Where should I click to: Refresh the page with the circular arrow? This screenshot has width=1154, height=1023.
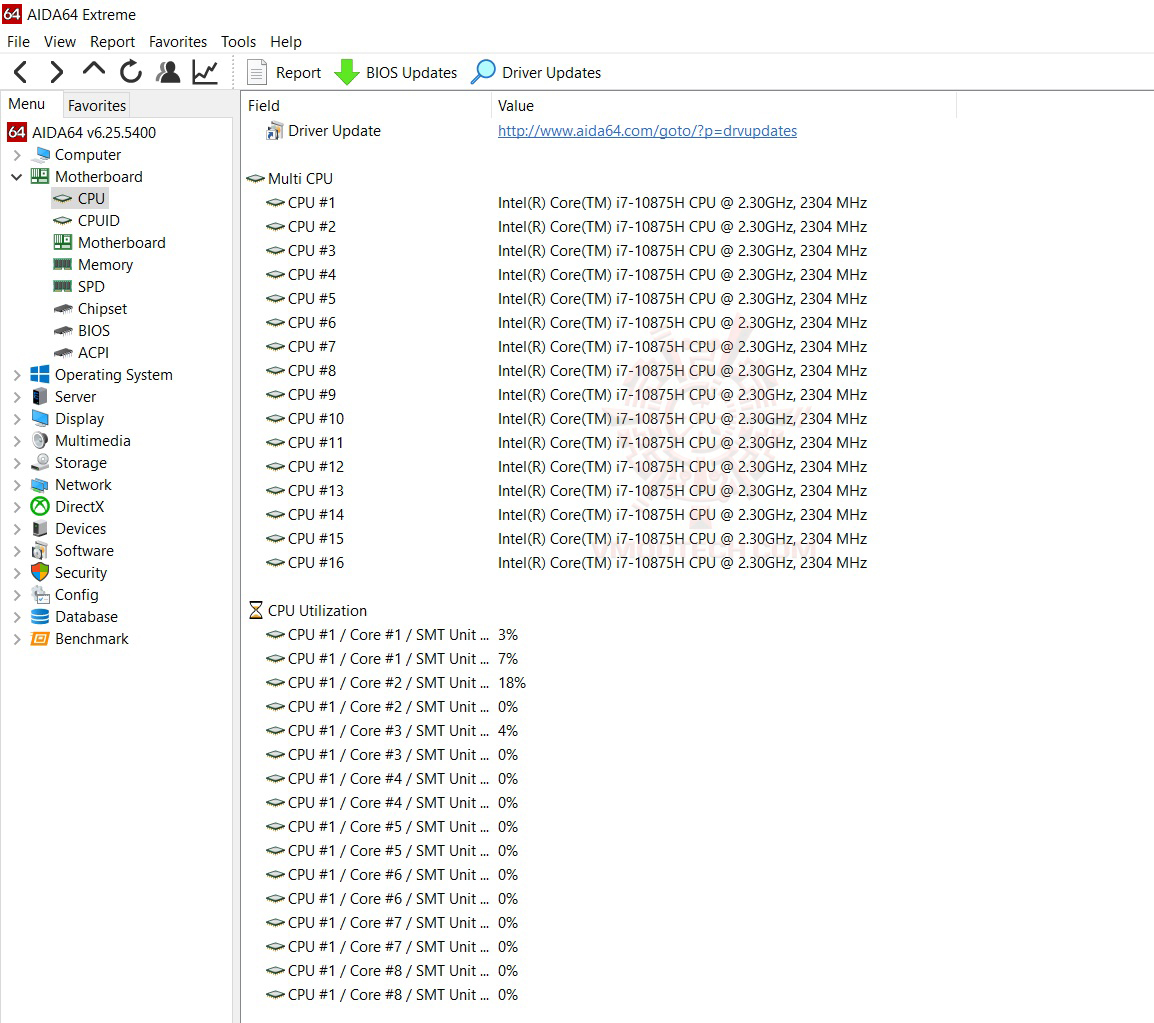point(131,72)
